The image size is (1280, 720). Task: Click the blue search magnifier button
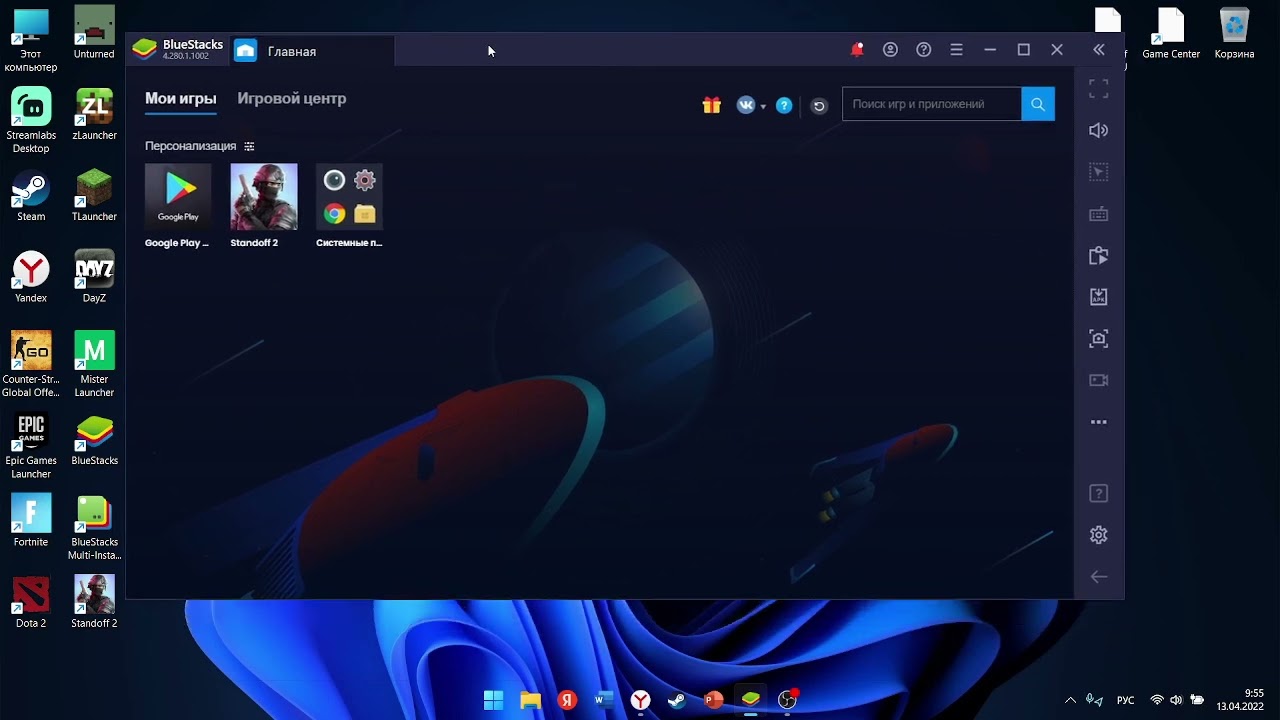(1038, 104)
